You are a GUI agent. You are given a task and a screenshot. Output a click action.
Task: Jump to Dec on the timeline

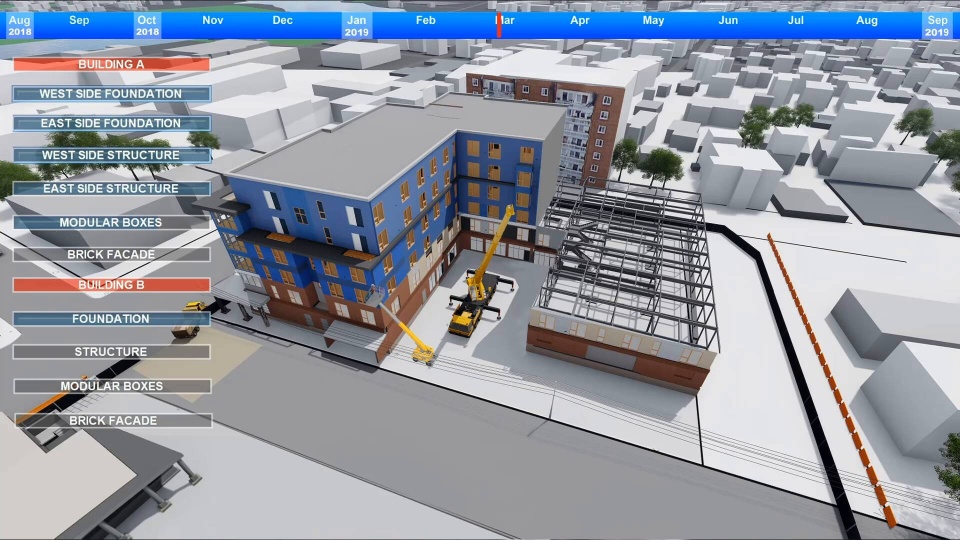[282, 20]
